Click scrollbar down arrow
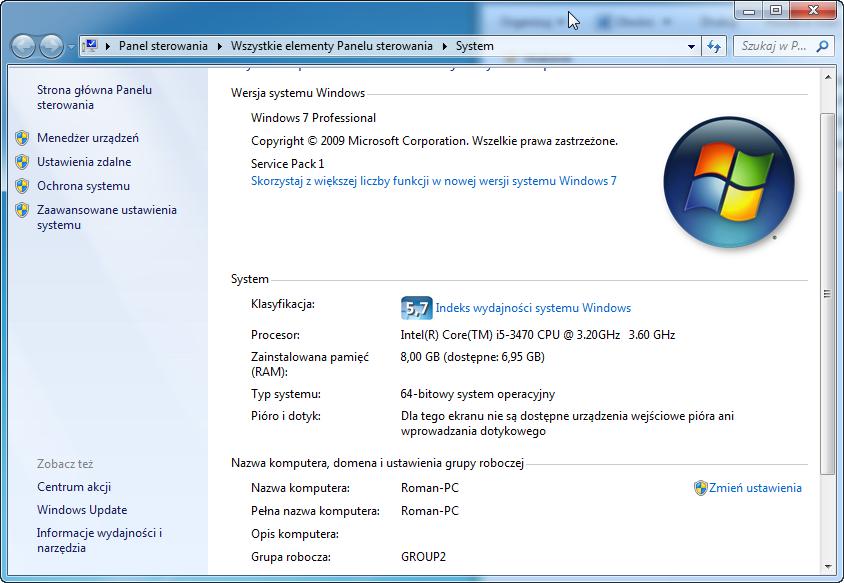This screenshot has width=844, height=583. coord(828,567)
